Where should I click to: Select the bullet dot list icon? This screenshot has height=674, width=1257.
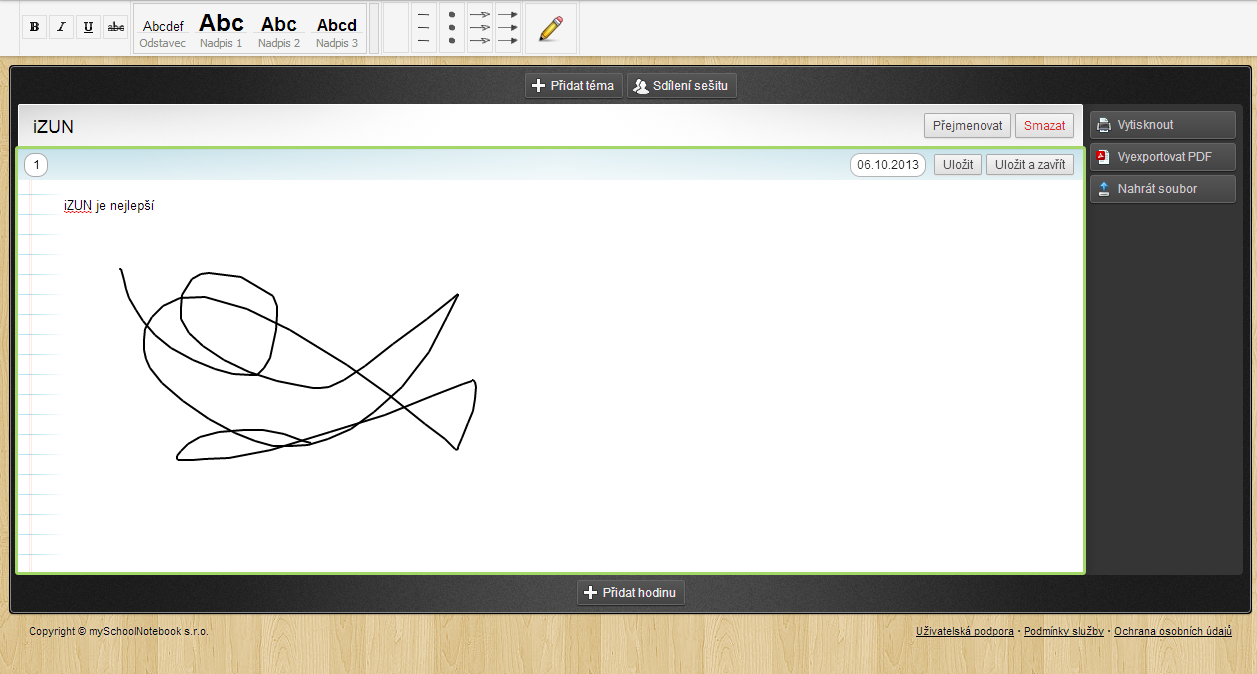(x=452, y=28)
